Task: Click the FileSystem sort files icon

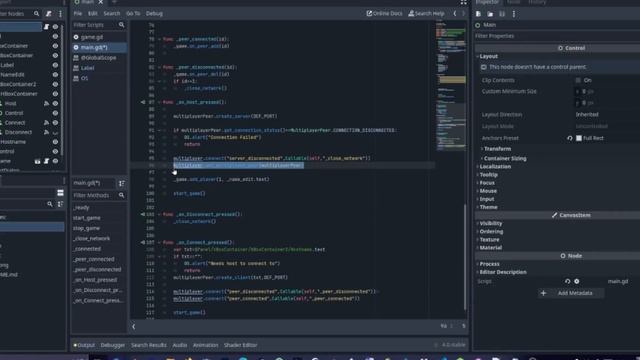Action: tap(60, 204)
